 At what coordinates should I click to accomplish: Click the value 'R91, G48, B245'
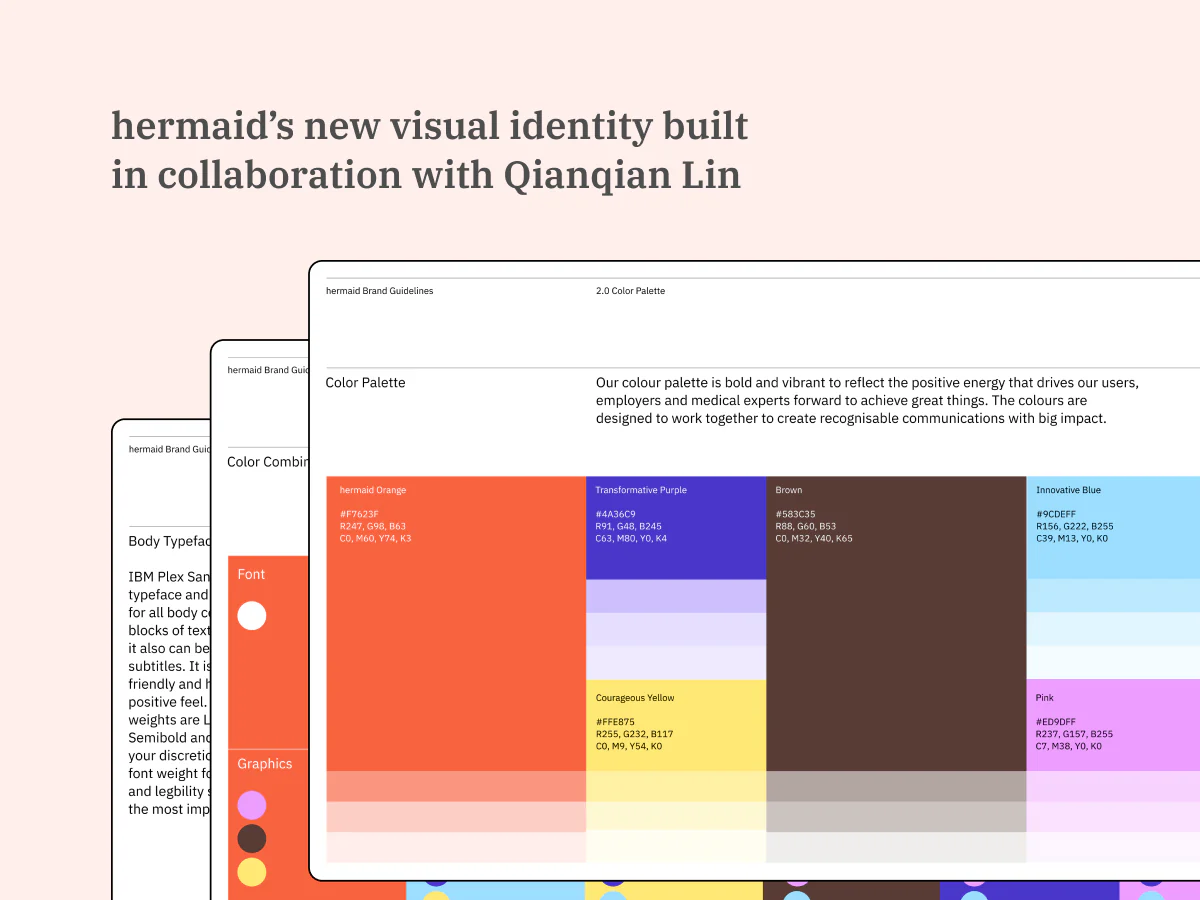[629, 526]
